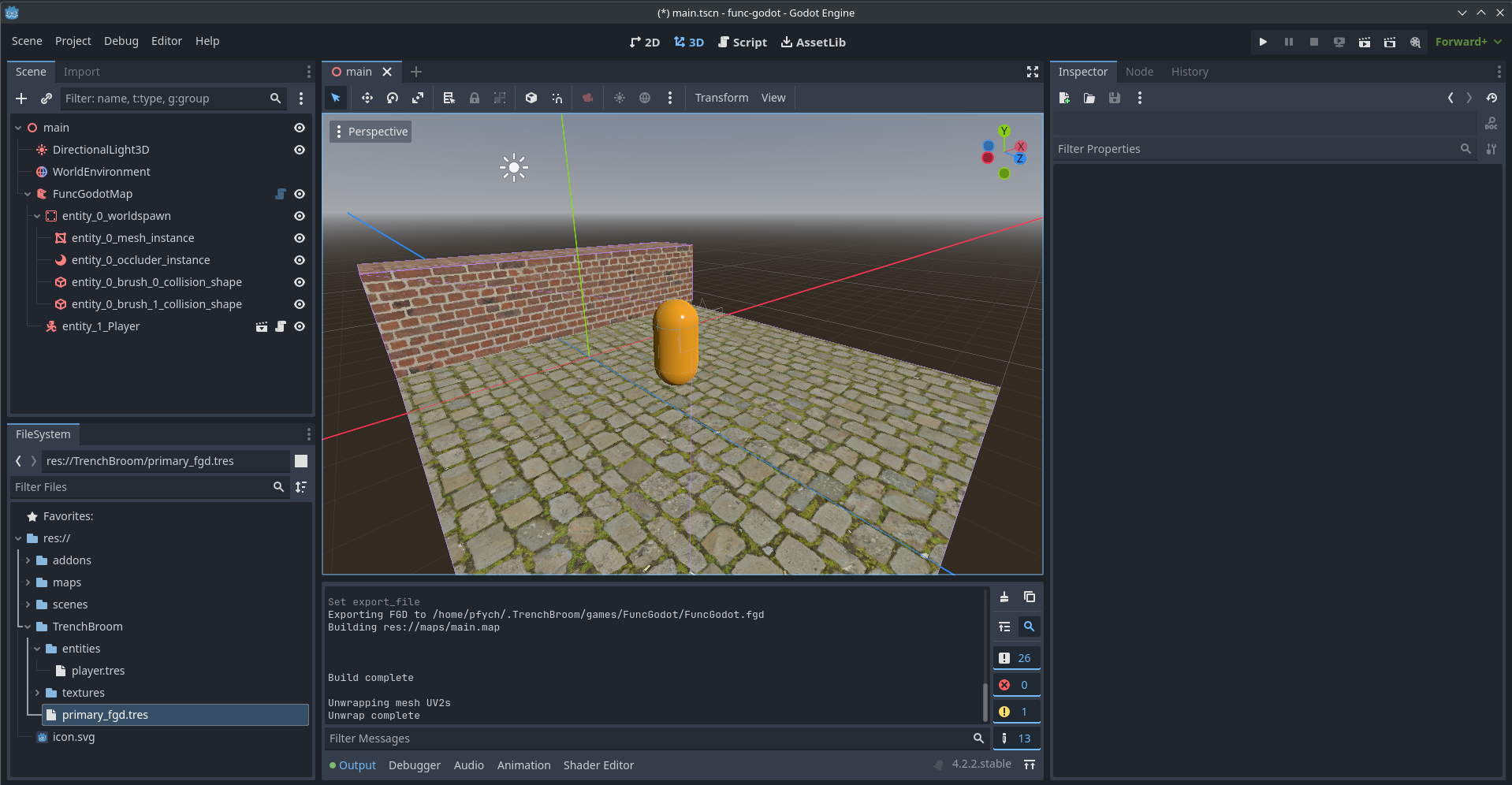
Task: Toggle the sun preview icon in toolbar
Action: click(x=620, y=98)
